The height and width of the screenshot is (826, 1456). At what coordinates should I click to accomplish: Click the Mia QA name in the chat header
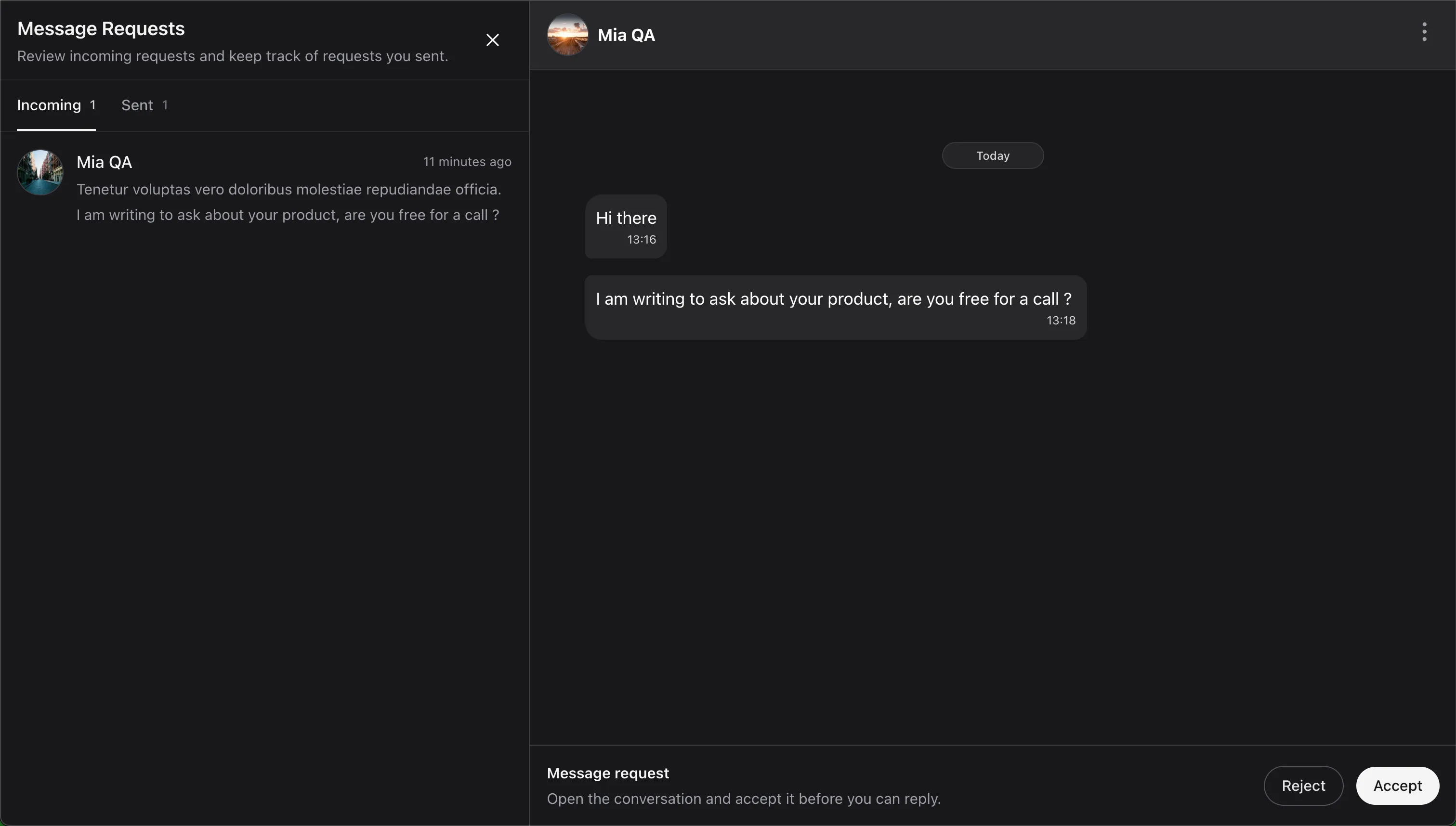626,35
